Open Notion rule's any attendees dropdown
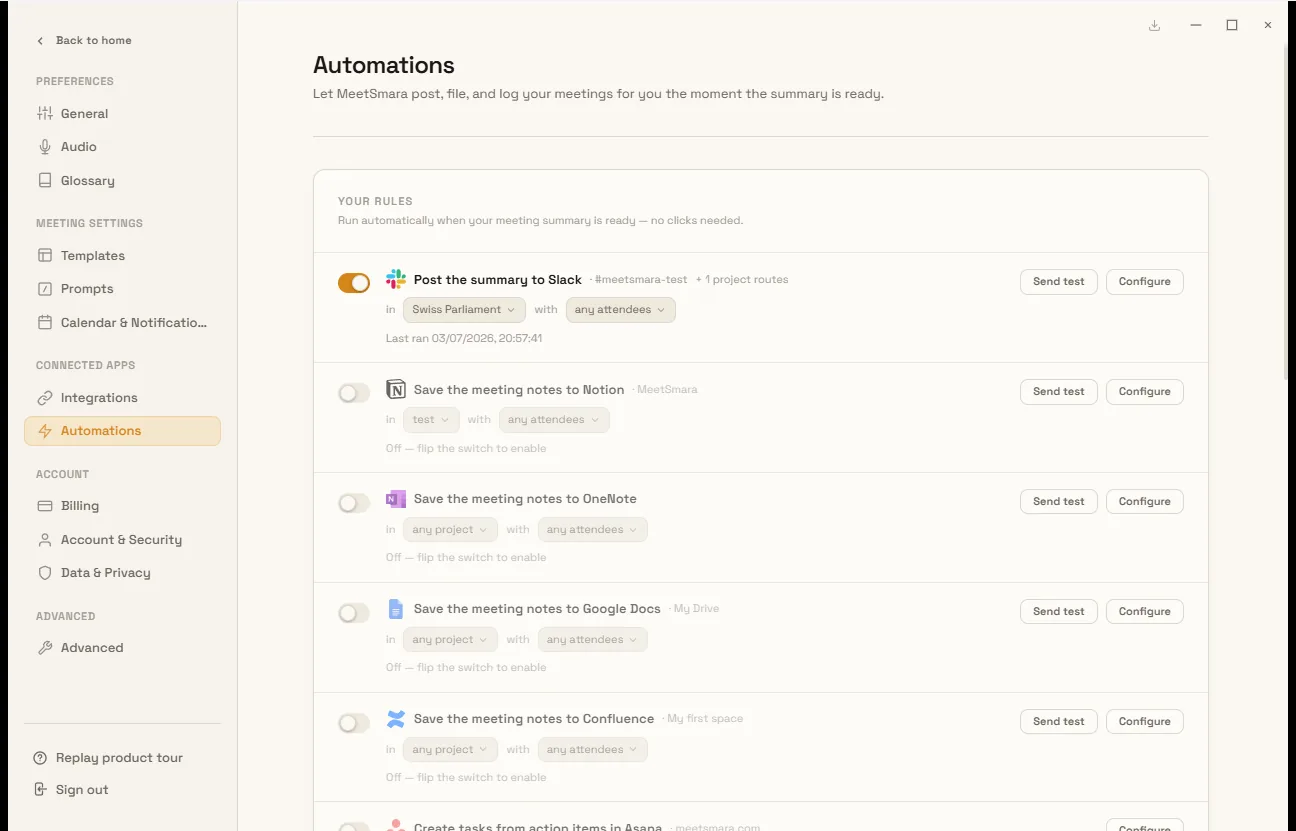1296x831 pixels. pos(554,420)
